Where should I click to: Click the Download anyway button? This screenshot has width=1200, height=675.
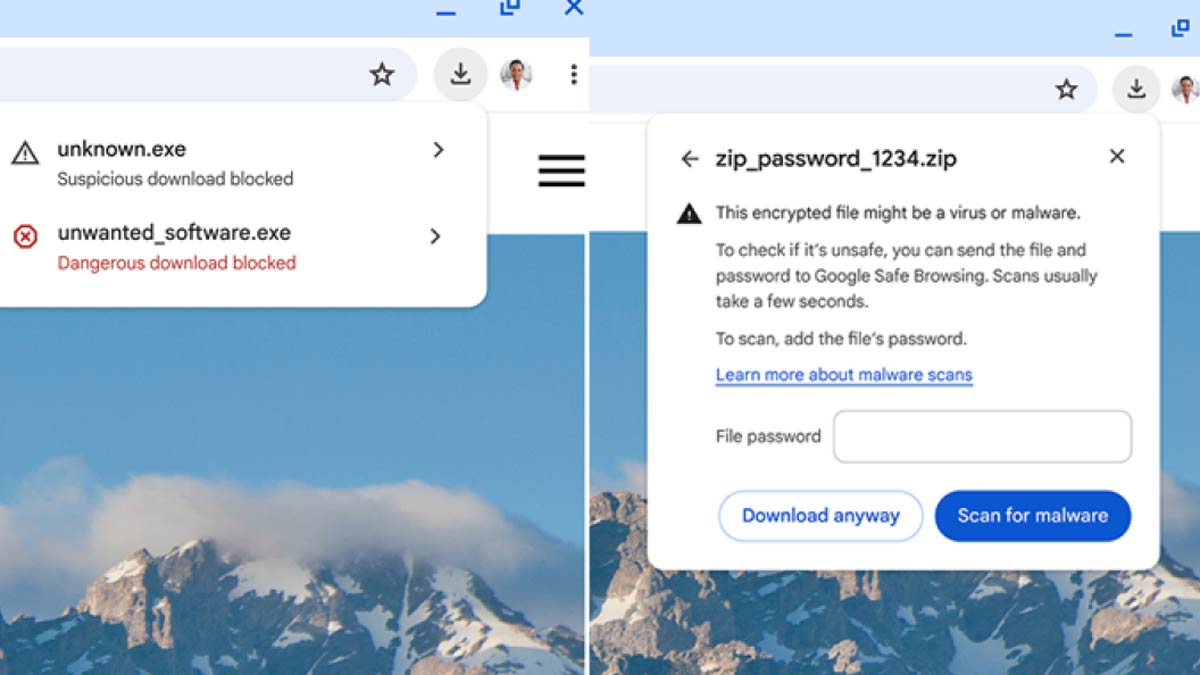(x=820, y=516)
